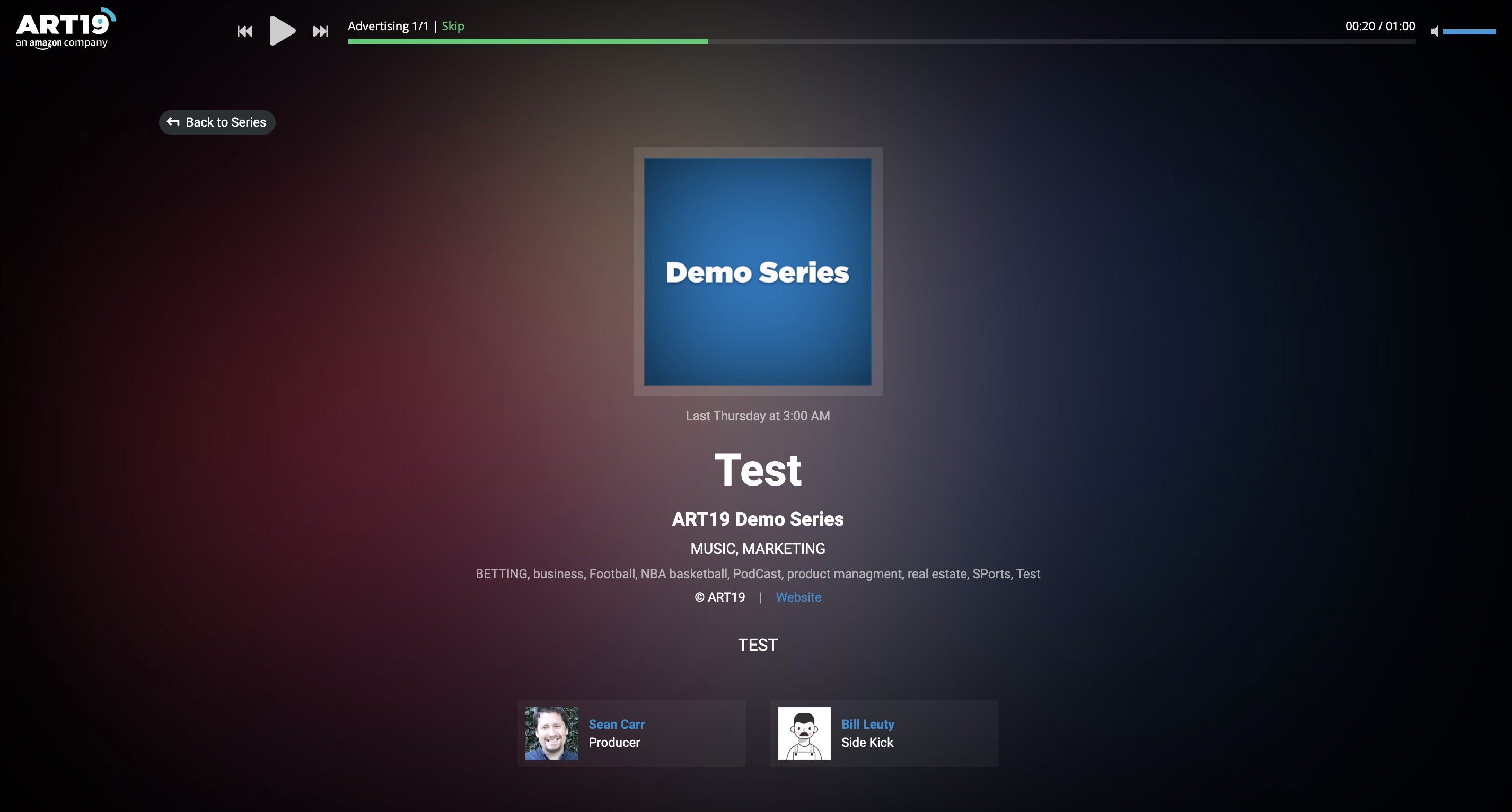
Task: Open the Demo Series cover art
Action: tap(757, 272)
